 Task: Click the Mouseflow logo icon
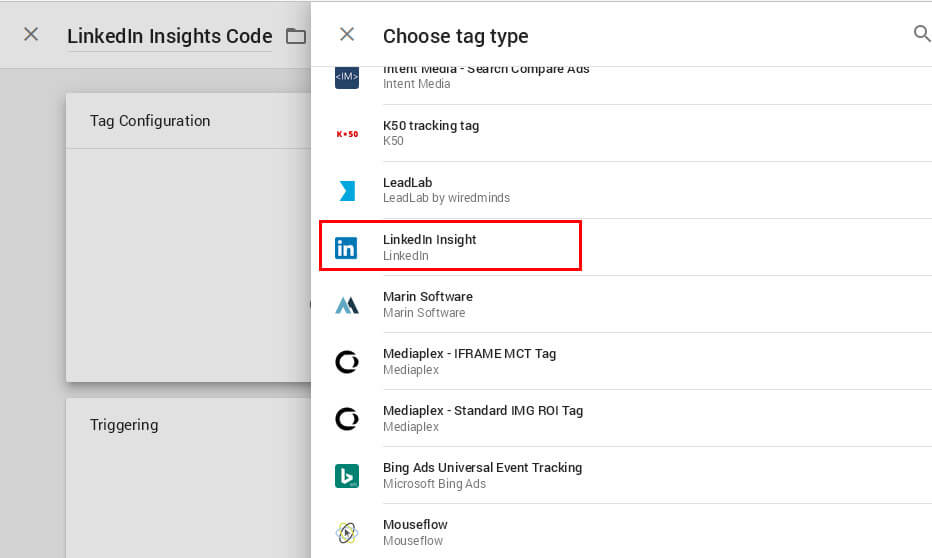click(x=347, y=532)
